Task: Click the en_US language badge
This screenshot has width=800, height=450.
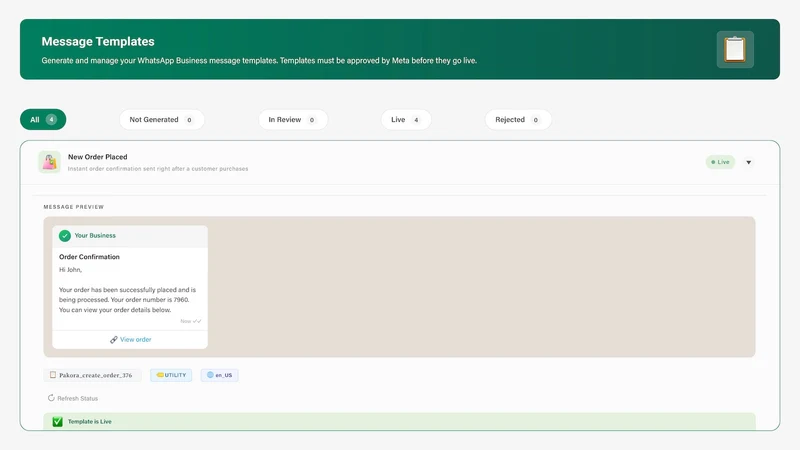Action: pos(219,375)
